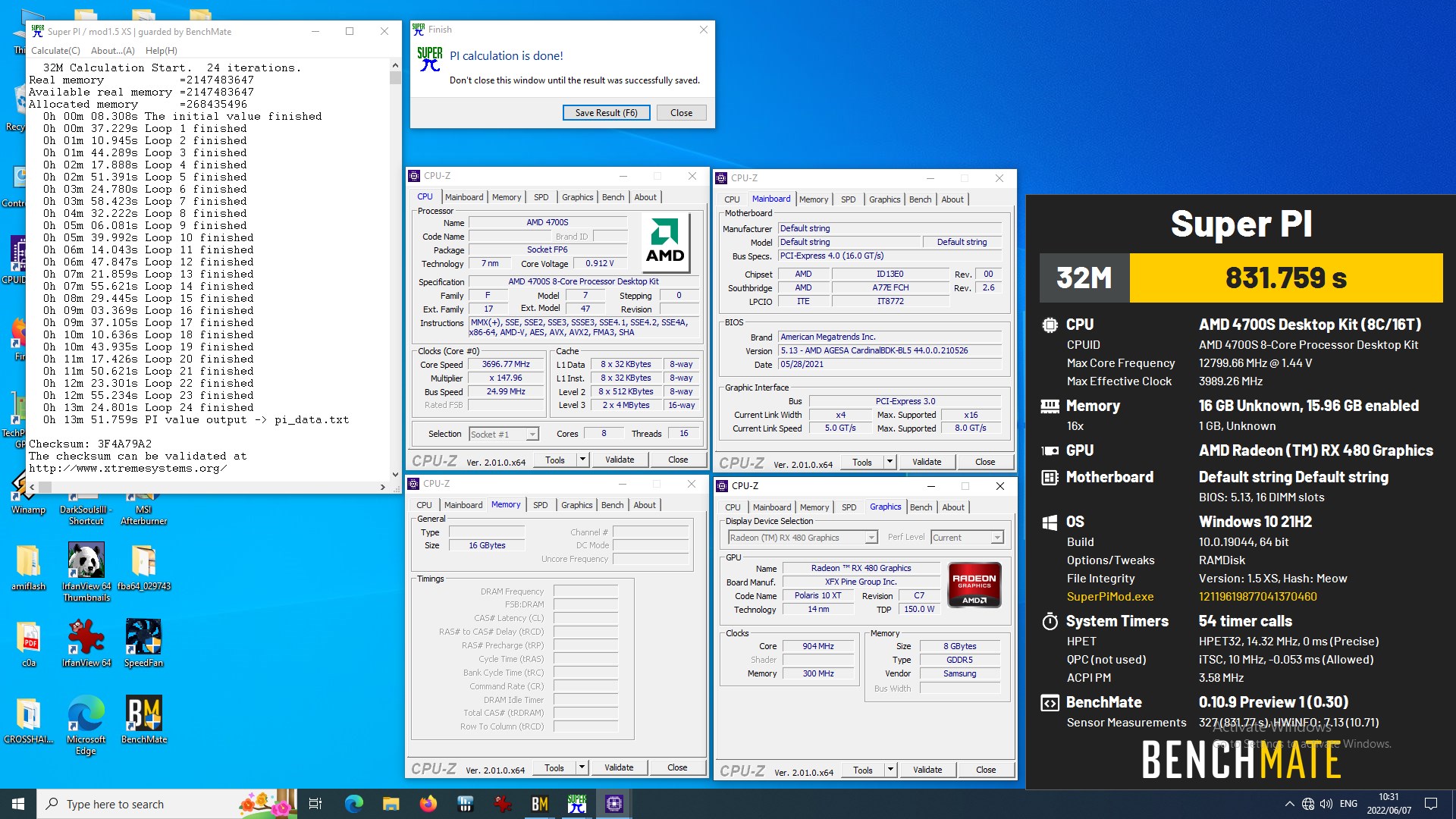Open File Explorer from taskbar
Image resolution: width=1456 pixels, height=819 pixels.
(391, 804)
